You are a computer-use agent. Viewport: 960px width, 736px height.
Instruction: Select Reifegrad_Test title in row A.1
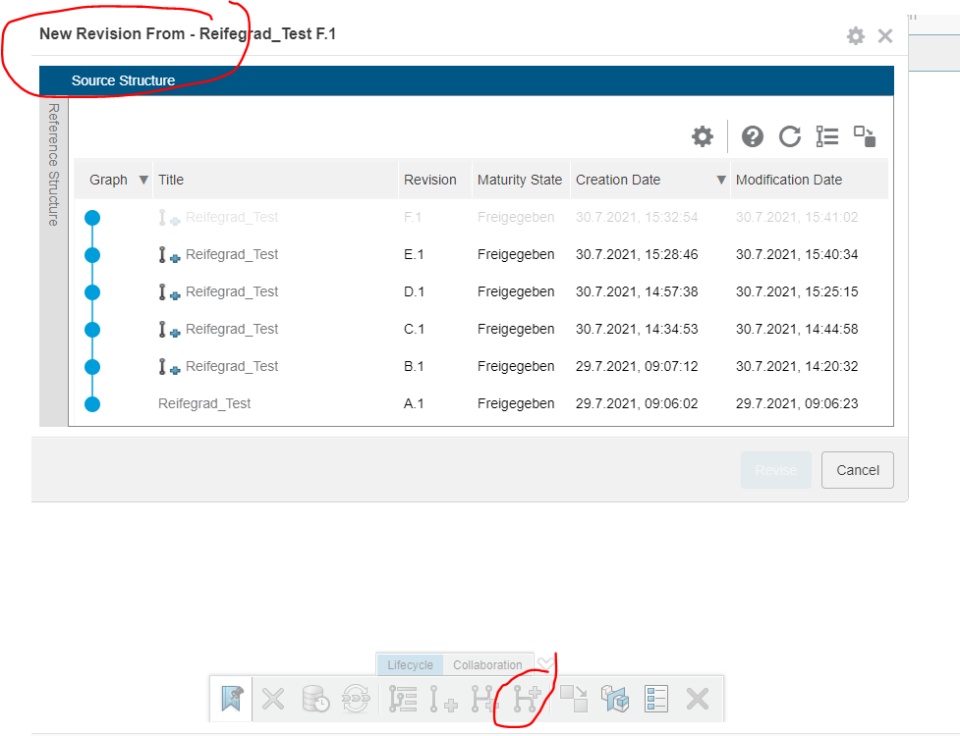pyautogui.click(x=204, y=404)
